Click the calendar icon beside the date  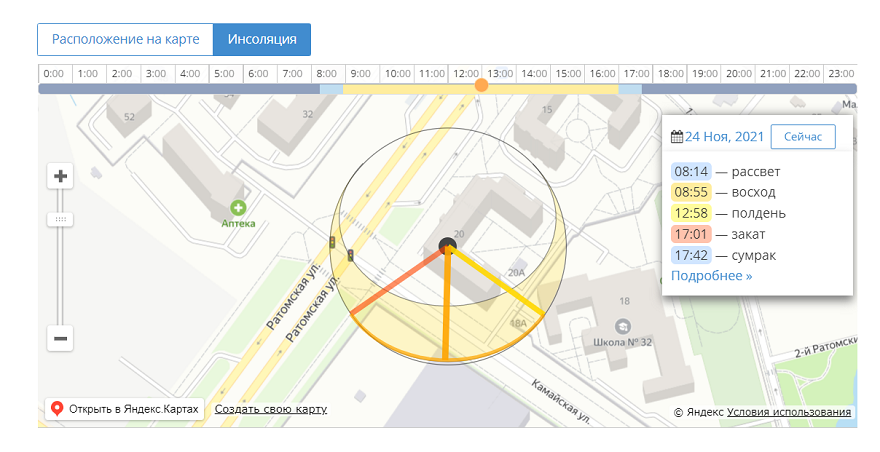(x=677, y=137)
